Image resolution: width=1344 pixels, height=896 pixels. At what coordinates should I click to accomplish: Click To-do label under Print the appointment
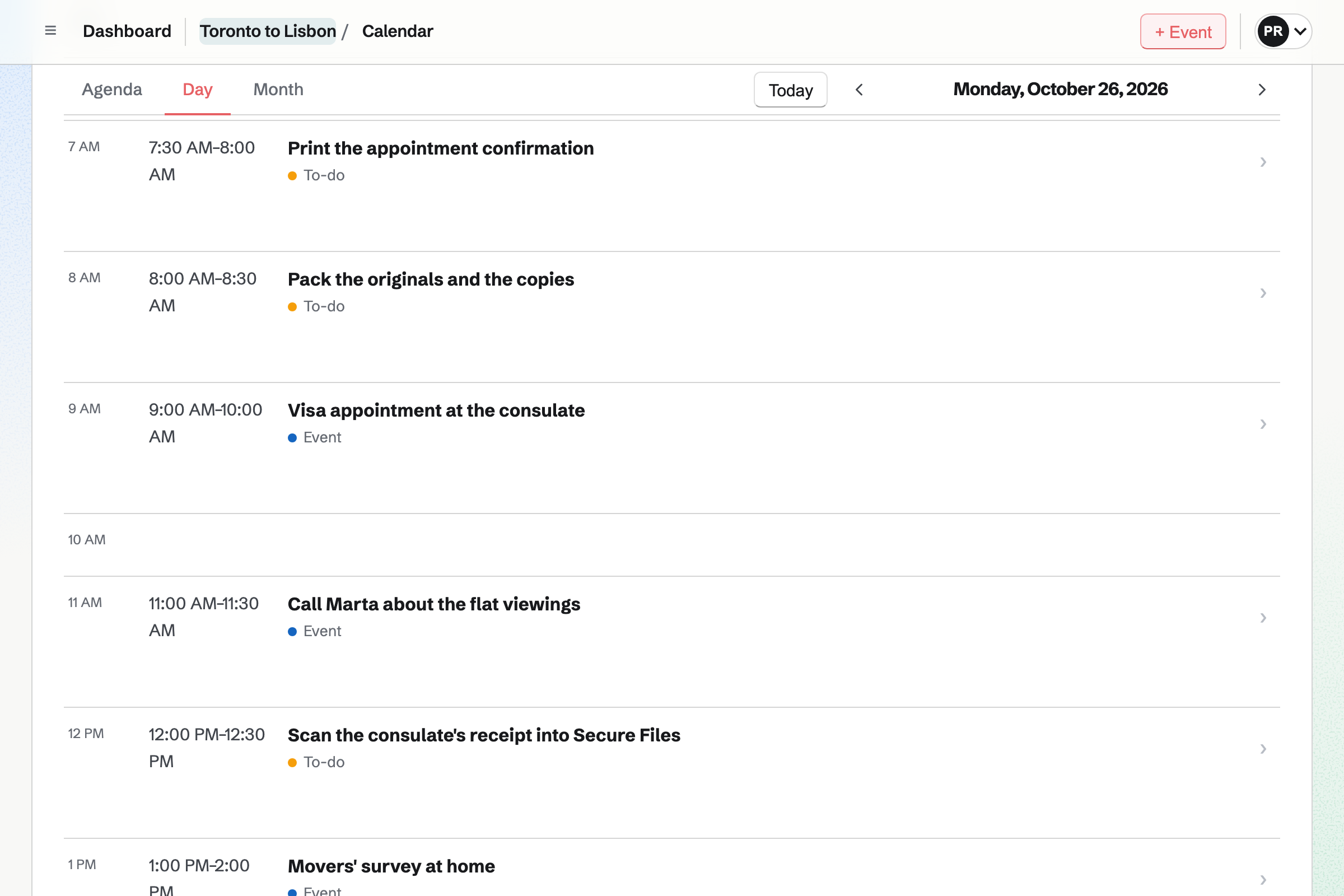coord(324,175)
